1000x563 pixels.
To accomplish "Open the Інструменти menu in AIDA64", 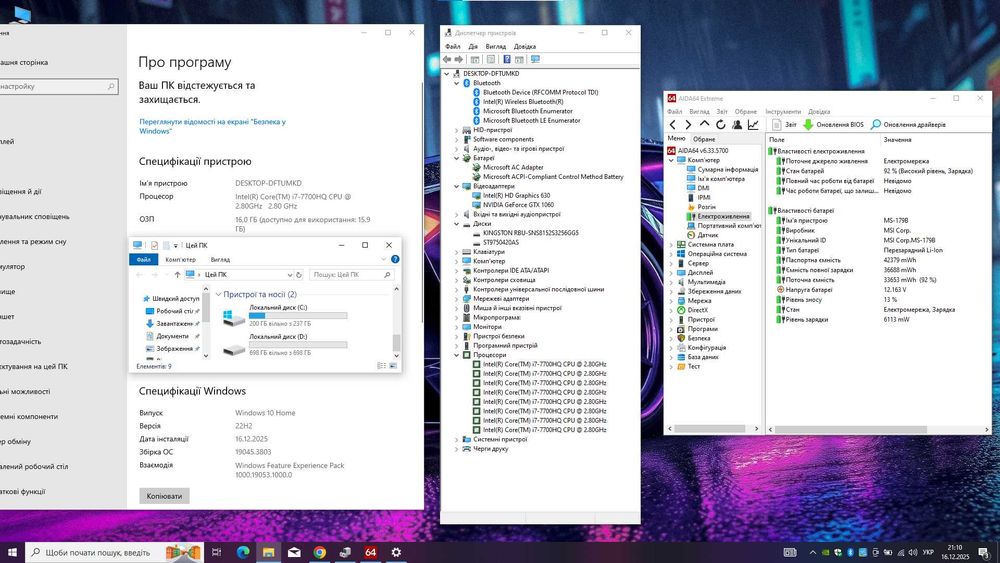I will click(782, 112).
